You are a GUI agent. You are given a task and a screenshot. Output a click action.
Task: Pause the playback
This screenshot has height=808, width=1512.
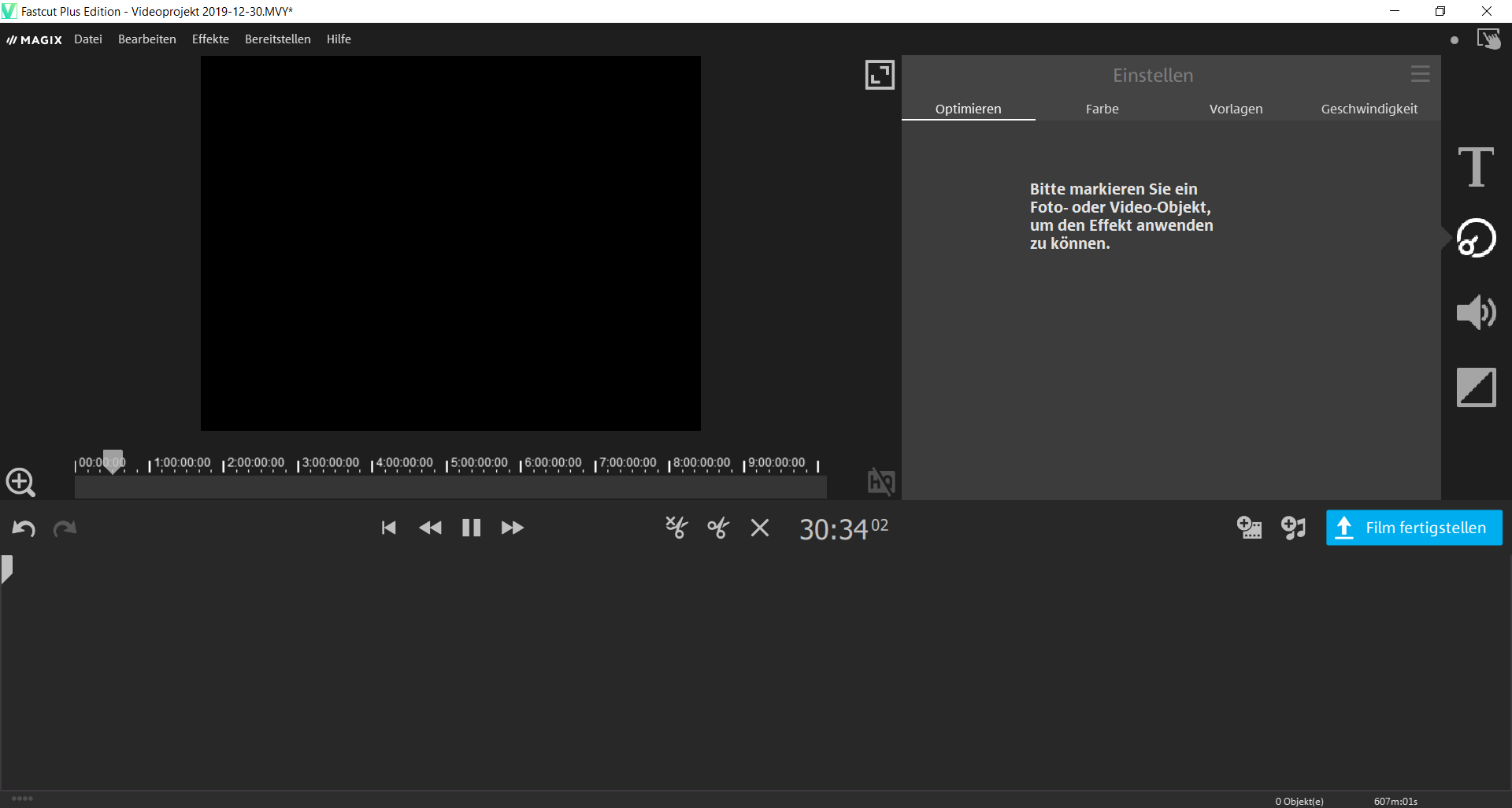(x=471, y=528)
